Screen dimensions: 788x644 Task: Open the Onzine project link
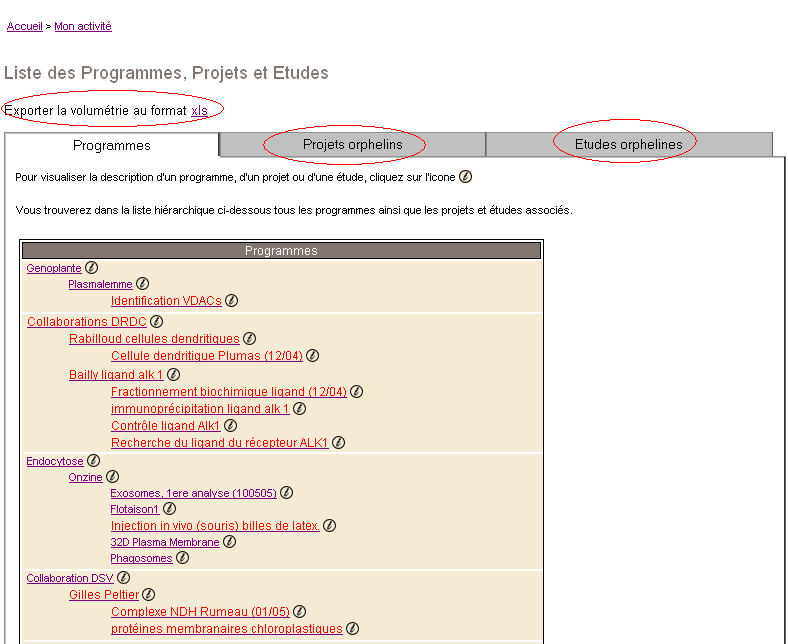coord(85,478)
